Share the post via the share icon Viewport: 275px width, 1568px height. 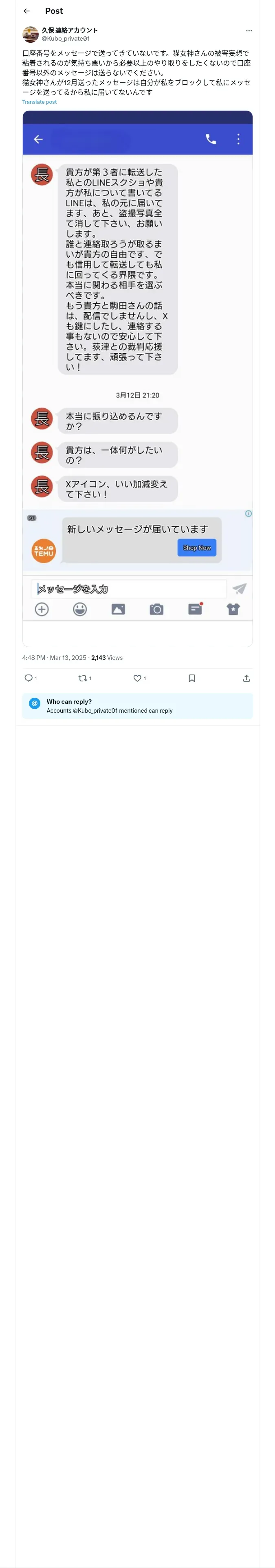(x=246, y=678)
